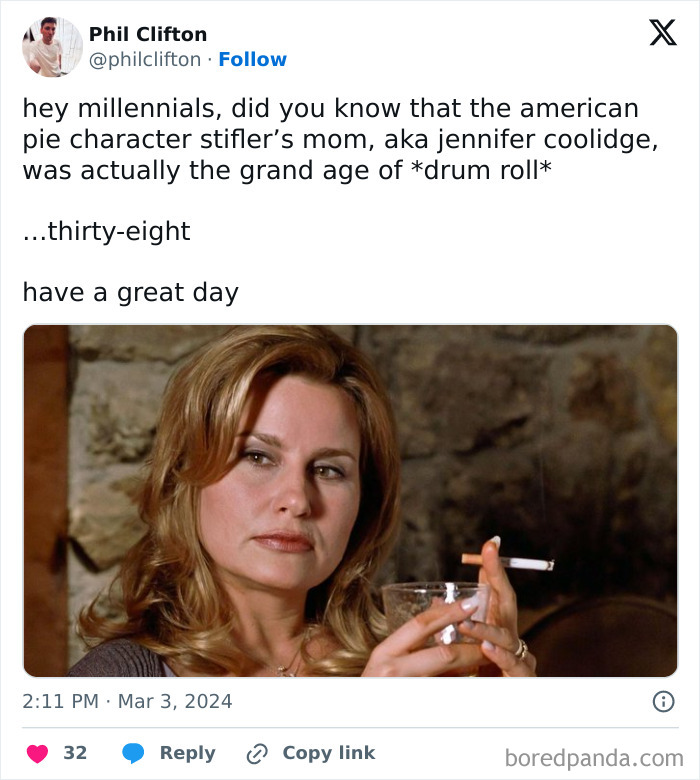Open the attached photo of the woman

(x=350, y=501)
